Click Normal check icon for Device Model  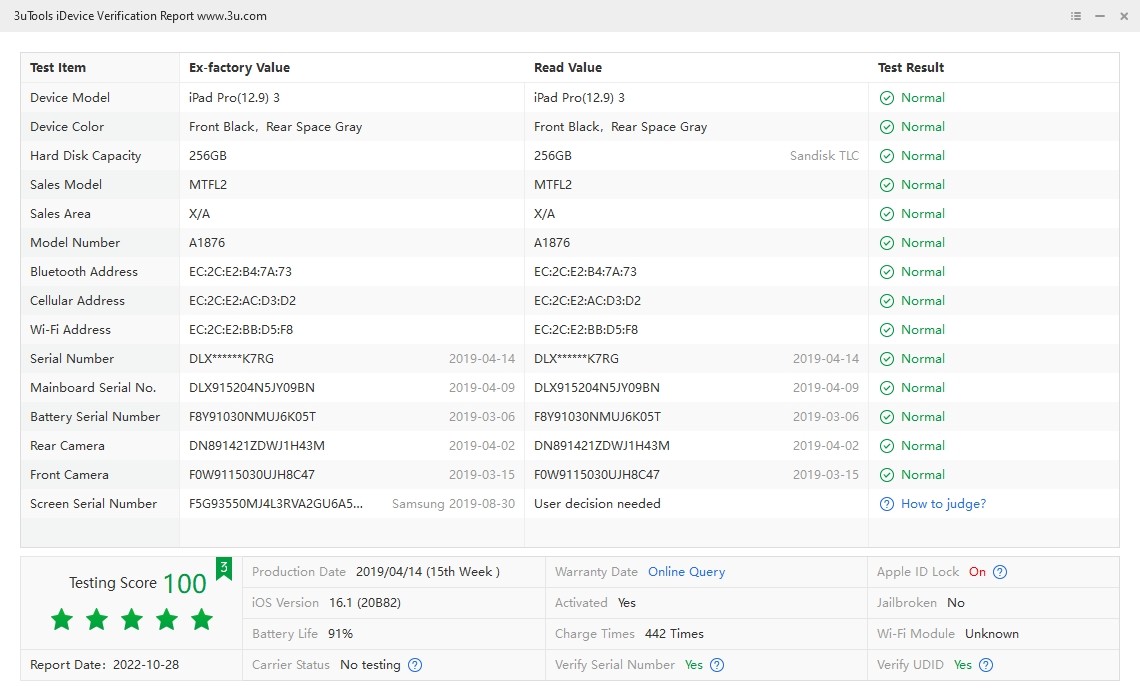pos(886,98)
